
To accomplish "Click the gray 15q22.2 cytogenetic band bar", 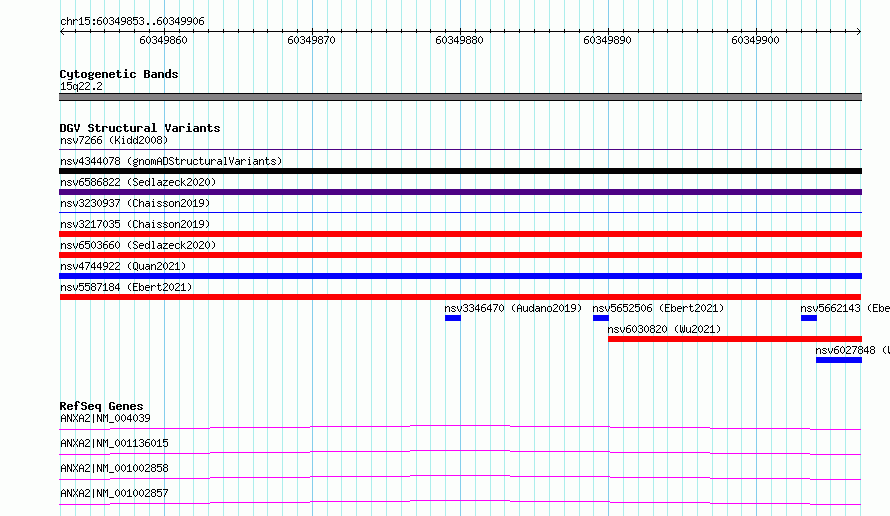I will point(460,97).
